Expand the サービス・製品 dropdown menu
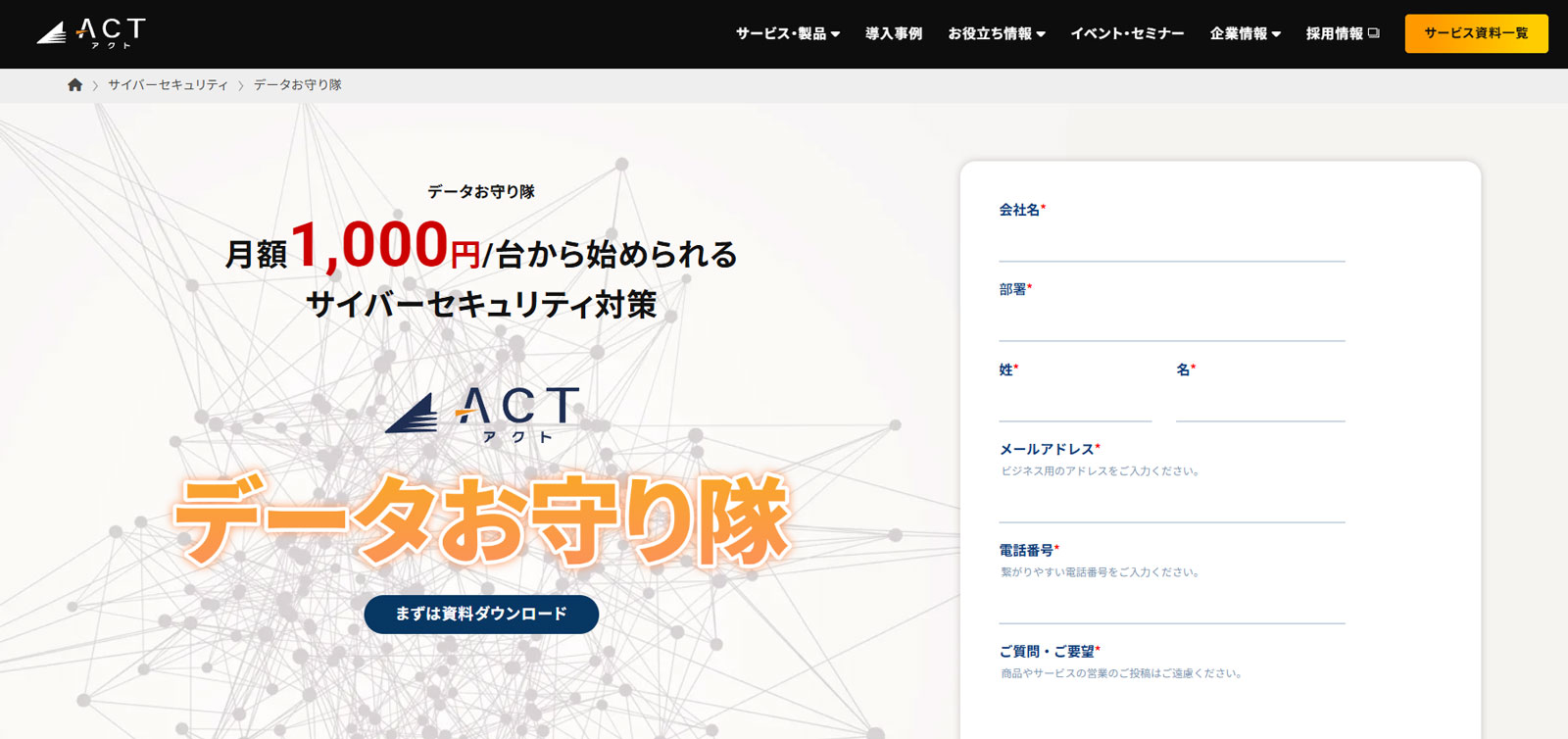Screen dimensions: 1568x739 pos(788,33)
